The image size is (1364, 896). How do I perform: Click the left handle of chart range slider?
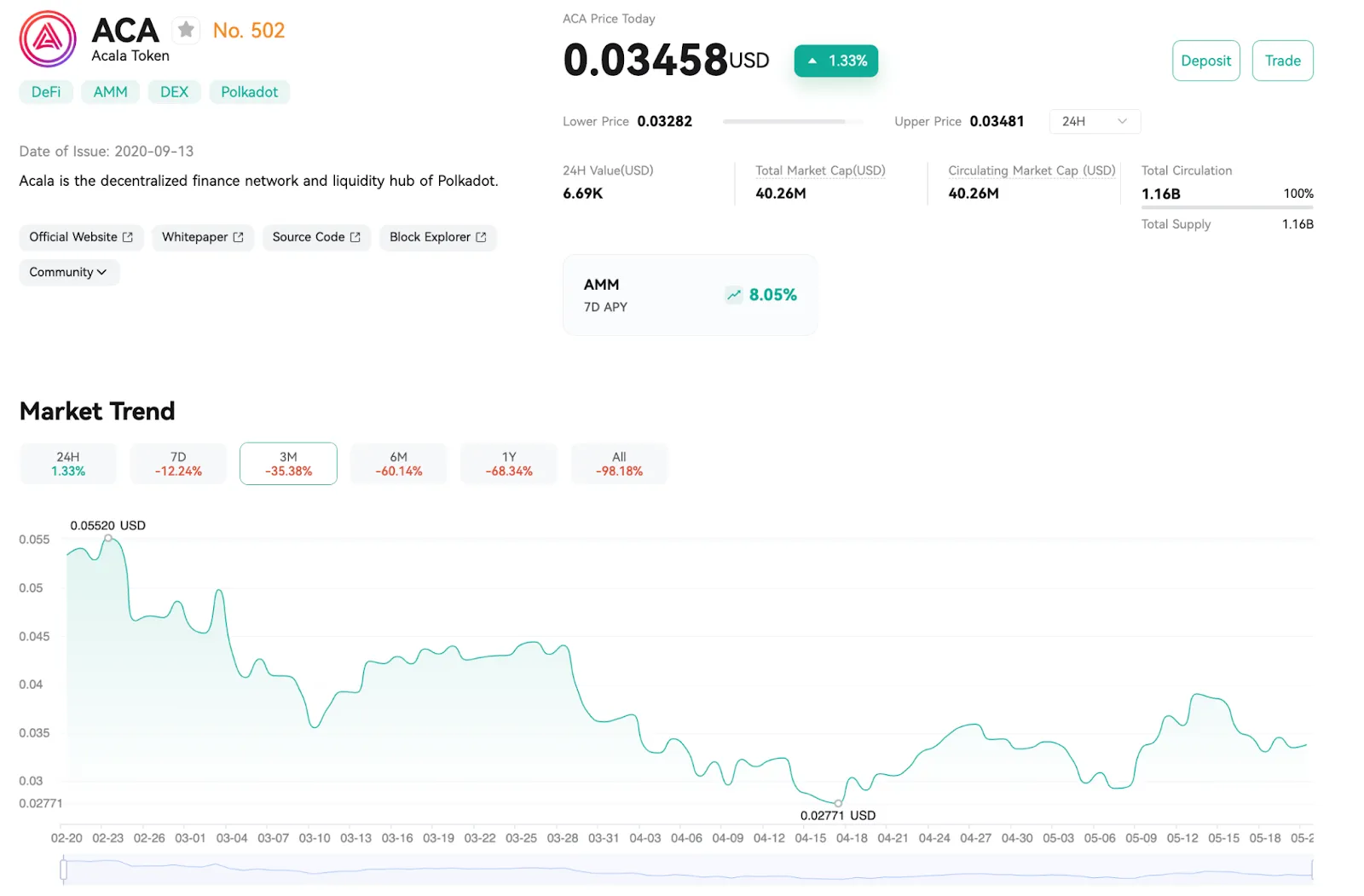coord(64,870)
